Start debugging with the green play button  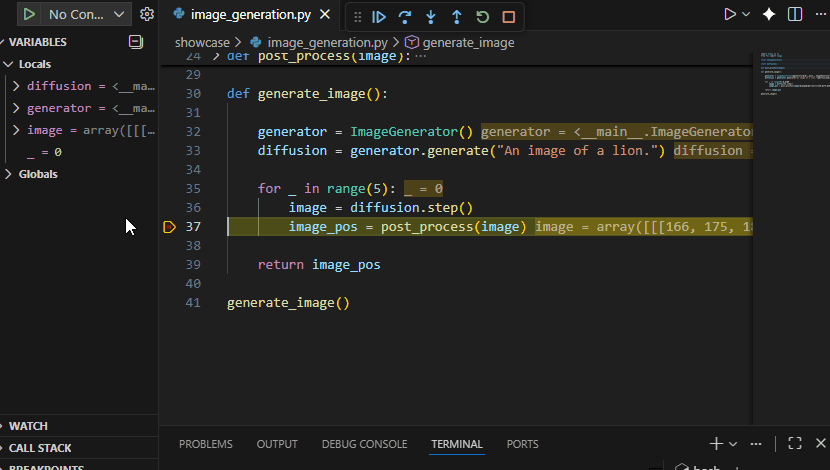click(x=29, y=14)
